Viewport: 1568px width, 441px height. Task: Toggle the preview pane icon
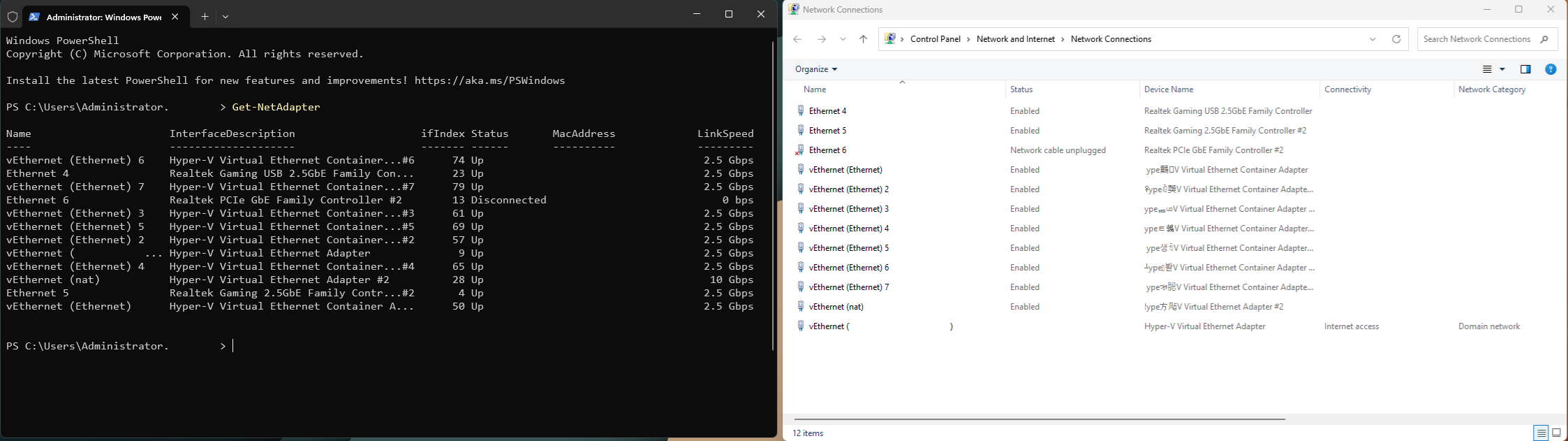pyautogui.click(x=1525, y=69)
